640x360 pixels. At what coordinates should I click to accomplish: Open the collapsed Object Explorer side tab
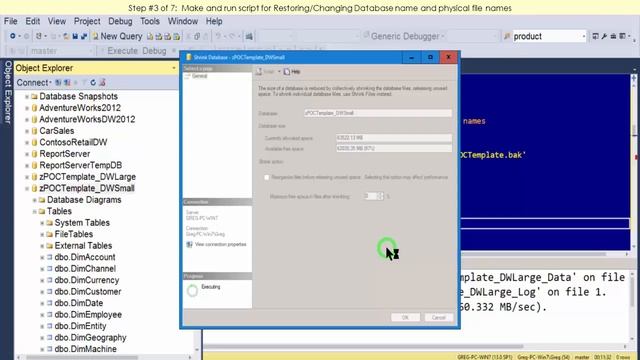7,92
